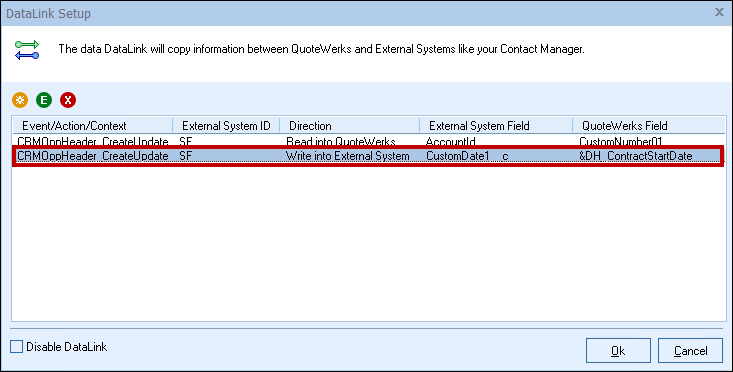733x372 pixels.
Task: Click the CustomDate1__c cell
Action: coord(467,156)
